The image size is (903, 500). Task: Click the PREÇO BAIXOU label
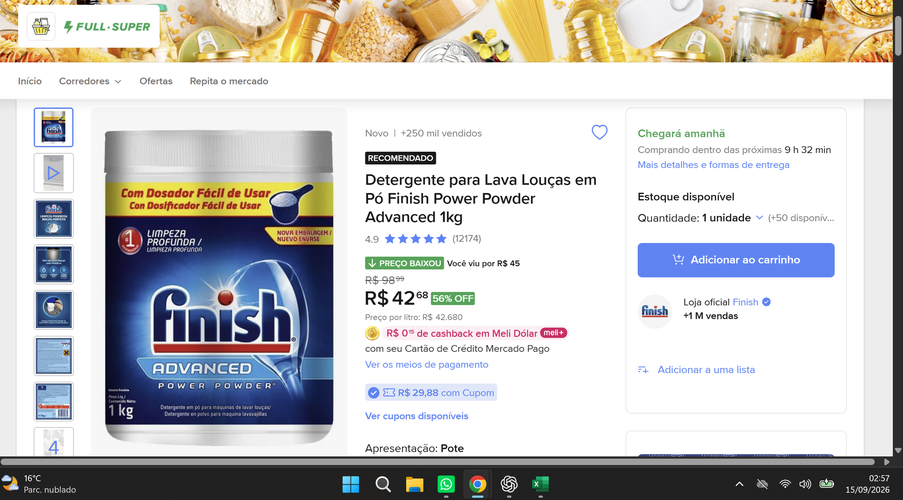click(404, 263)
